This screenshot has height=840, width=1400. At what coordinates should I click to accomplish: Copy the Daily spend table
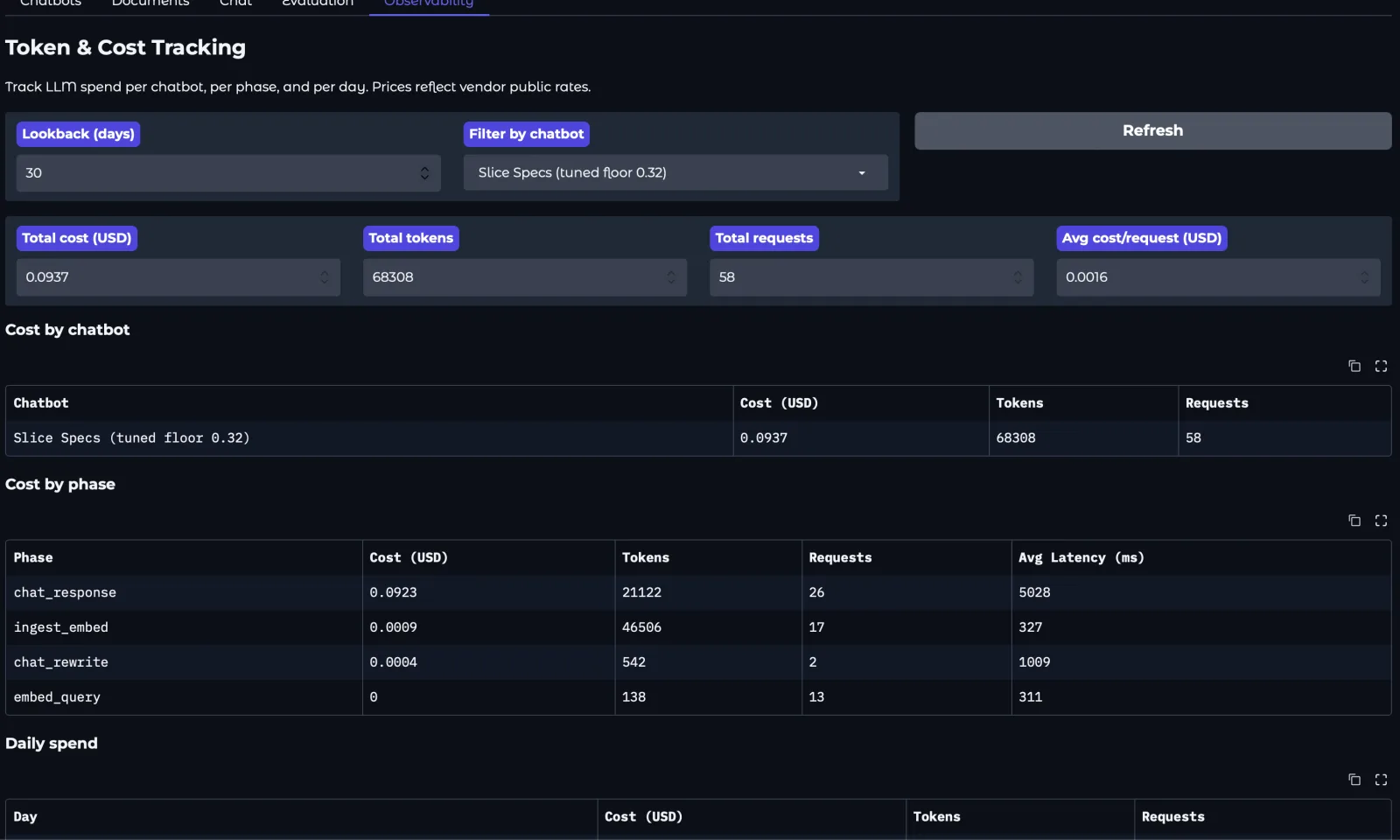(x=1354, y=780)
